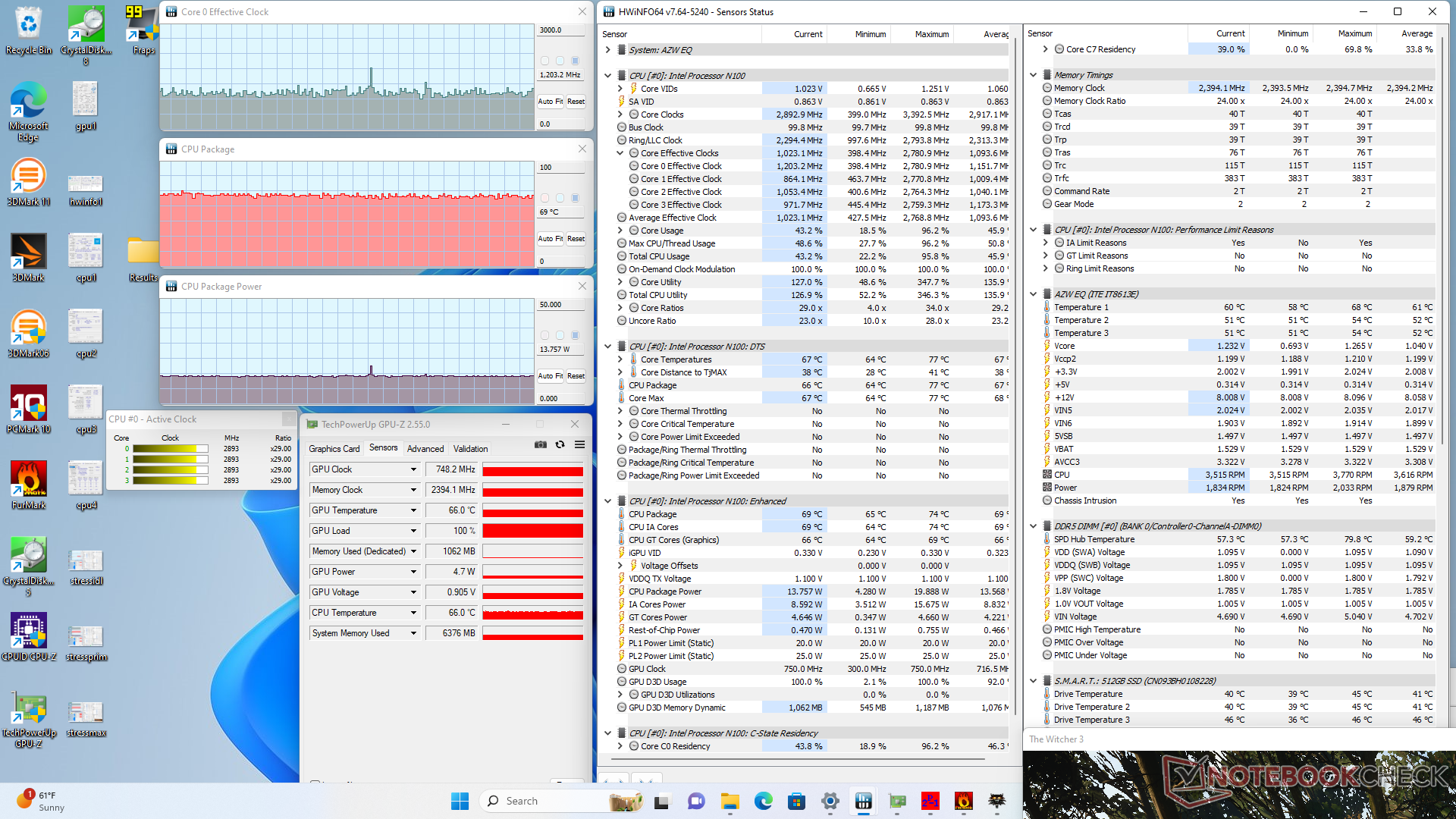Viewport: 1456px width, 819px height.
Task: Open CPUID CPU-Z desktop icon
Action: click(x=28, y=631)
